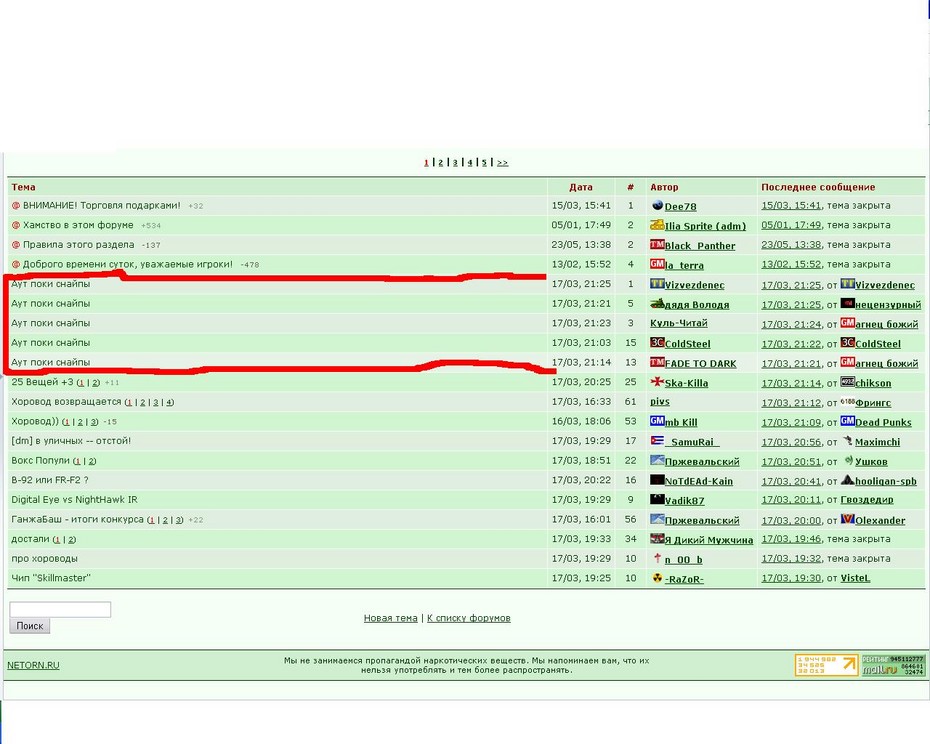
Task: Click the search text input field
Action: [60, 609]
